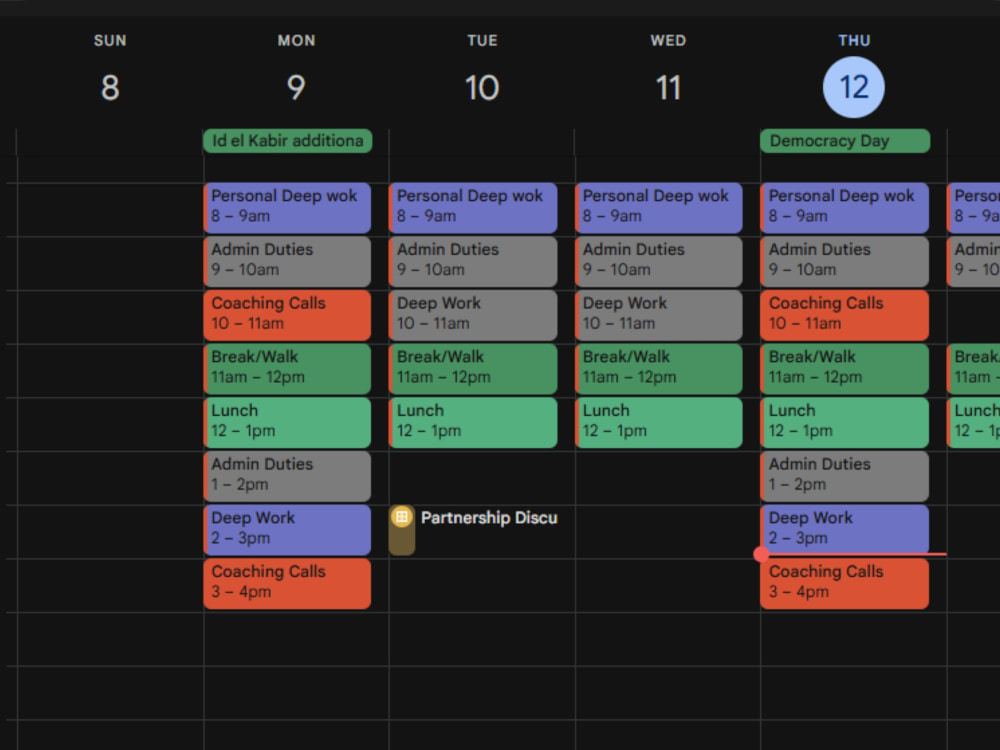
Task: Open Thursday Break/Walk 11am–12pm event
Action: click(844, 369)
